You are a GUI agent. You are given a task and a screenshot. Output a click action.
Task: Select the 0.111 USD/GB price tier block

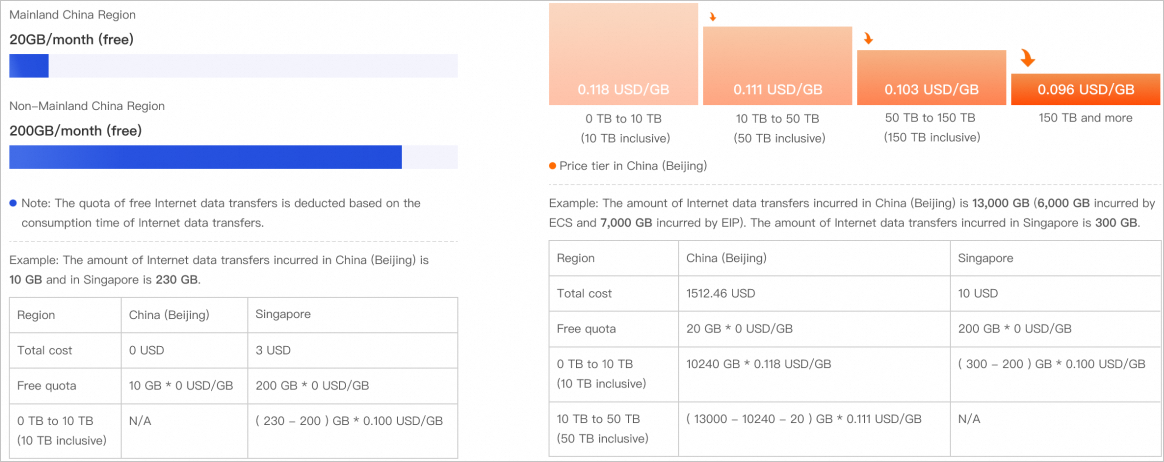tap(777, 65)
